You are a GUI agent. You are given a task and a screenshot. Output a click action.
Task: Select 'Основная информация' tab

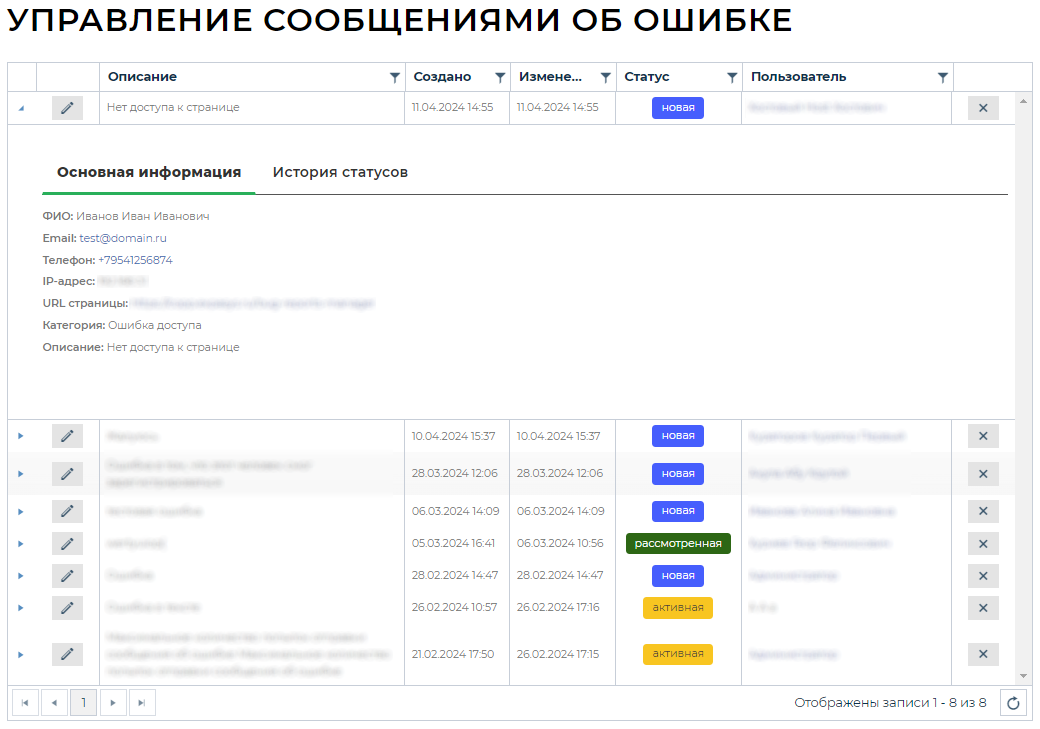149,172
